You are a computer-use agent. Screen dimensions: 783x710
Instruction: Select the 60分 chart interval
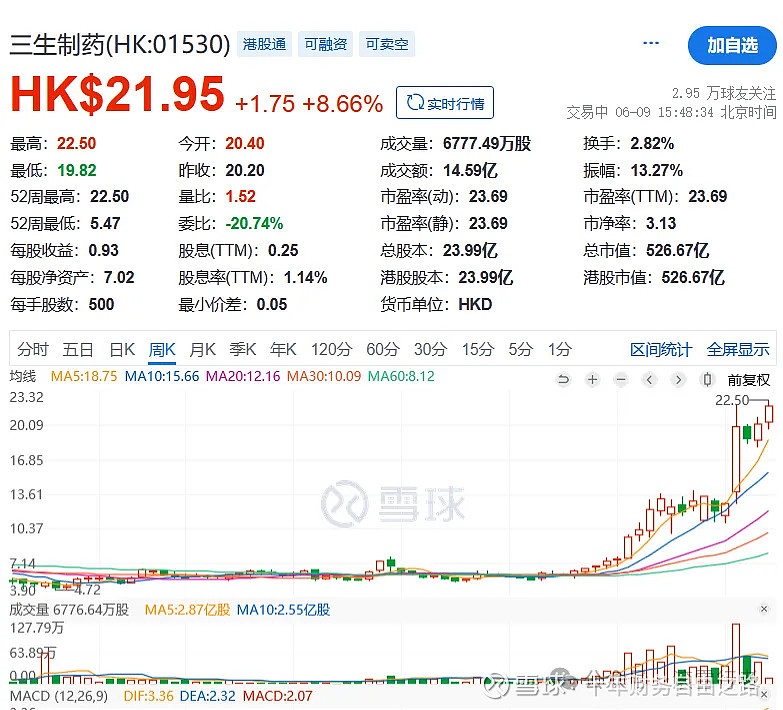pyautogui.click(x=383, y=350)
